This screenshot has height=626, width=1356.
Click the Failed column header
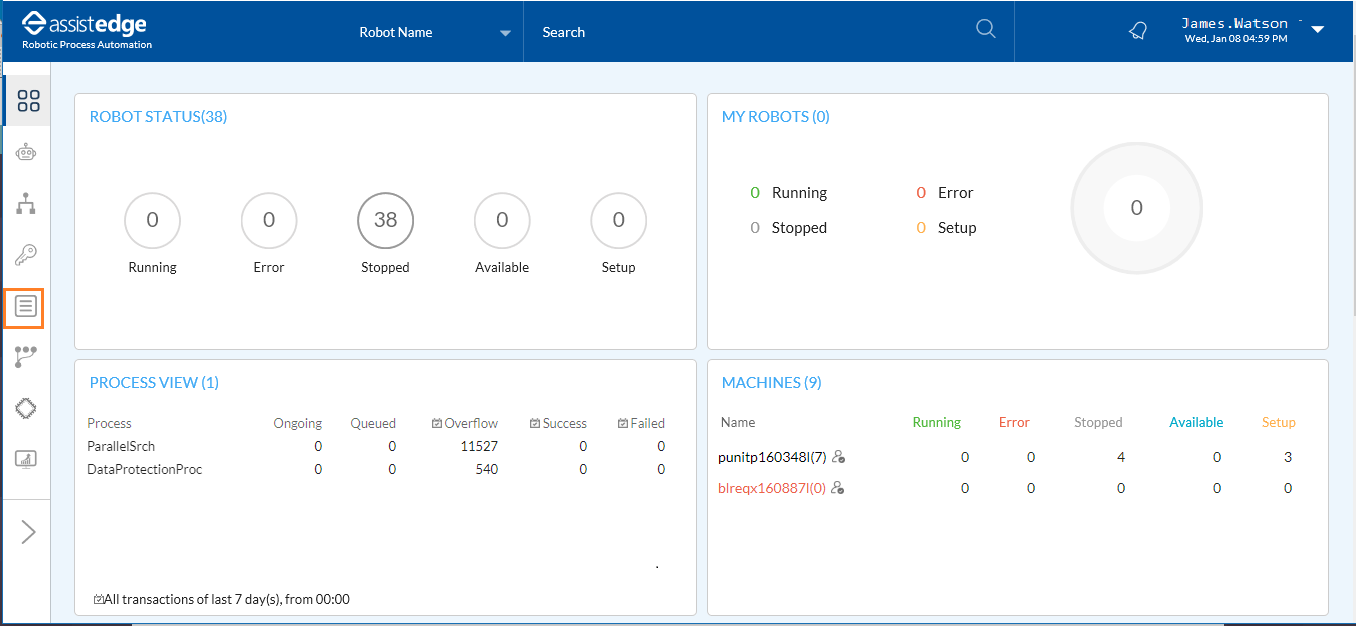click(641, 423)
